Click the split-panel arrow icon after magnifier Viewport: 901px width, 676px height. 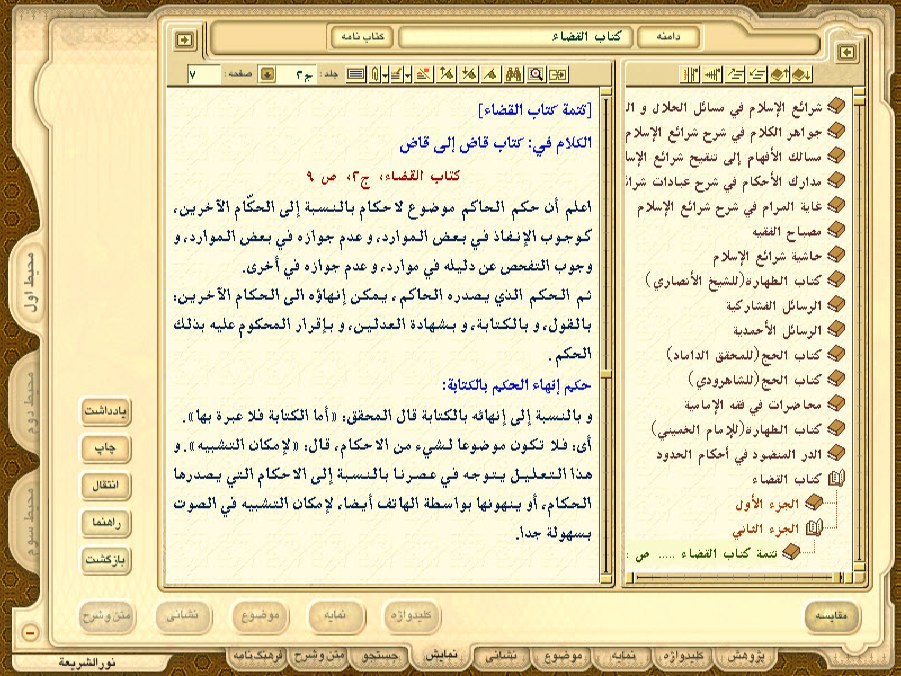[558, 74]
